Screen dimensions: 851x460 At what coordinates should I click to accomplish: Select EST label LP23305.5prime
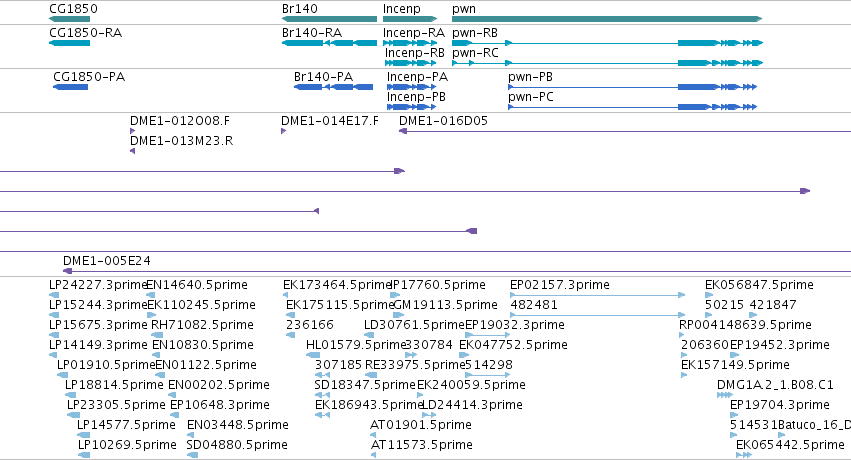tap(116, 405)
